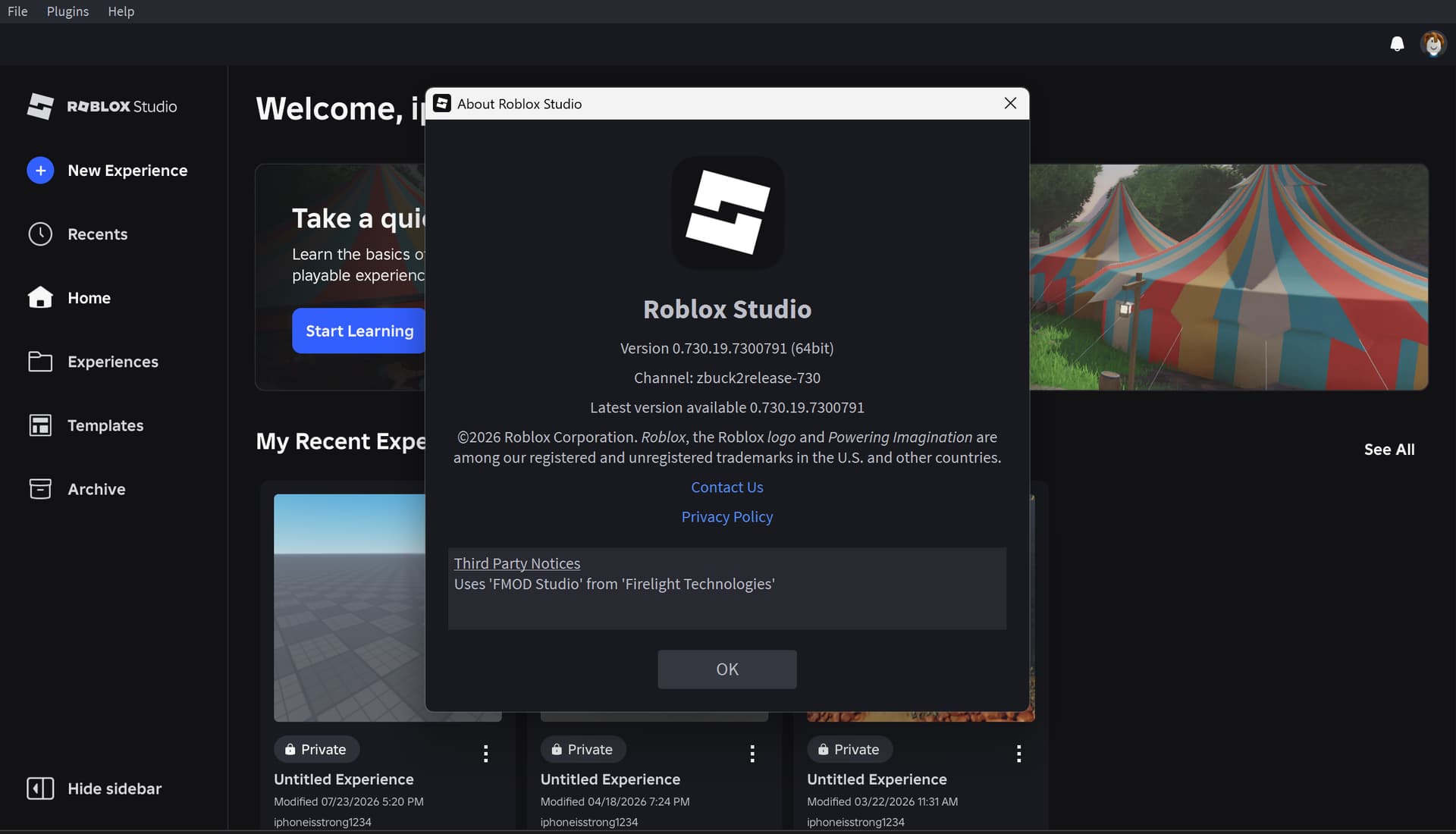Open options menu for experience modified 07/23/2026

pyautogui.click(x=485, y=753)
